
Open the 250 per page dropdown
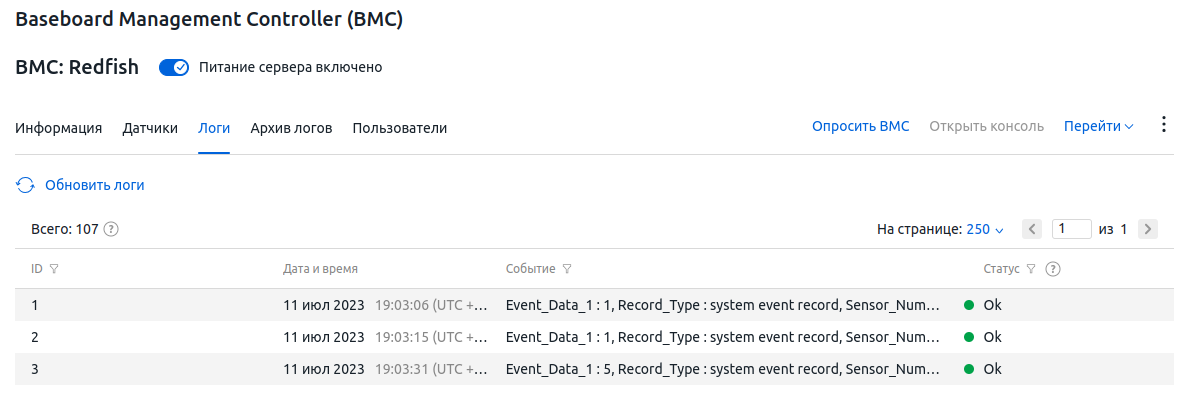click(985, 229)
